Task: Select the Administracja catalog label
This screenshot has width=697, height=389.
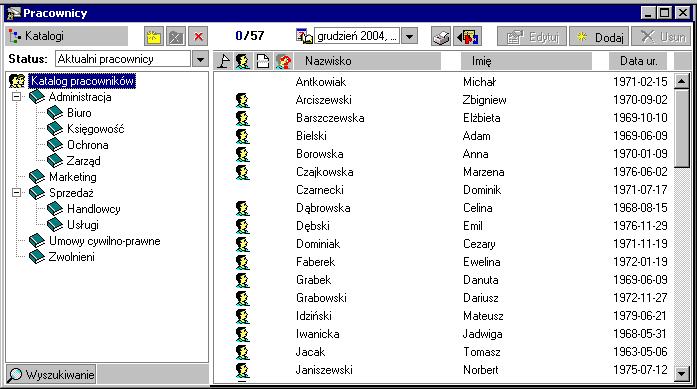Action: coord(80,97)
